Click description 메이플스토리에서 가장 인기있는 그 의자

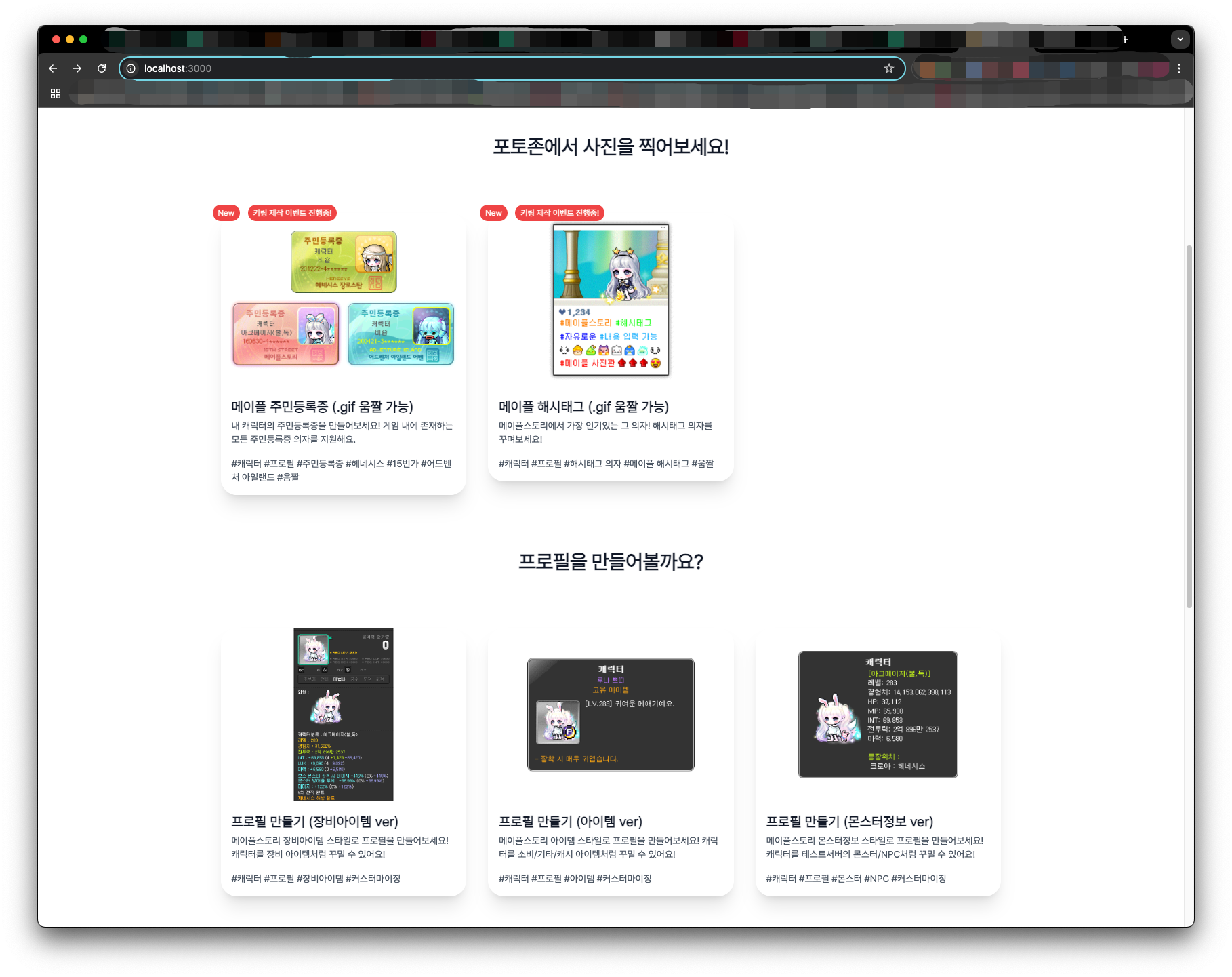[606, 433]
